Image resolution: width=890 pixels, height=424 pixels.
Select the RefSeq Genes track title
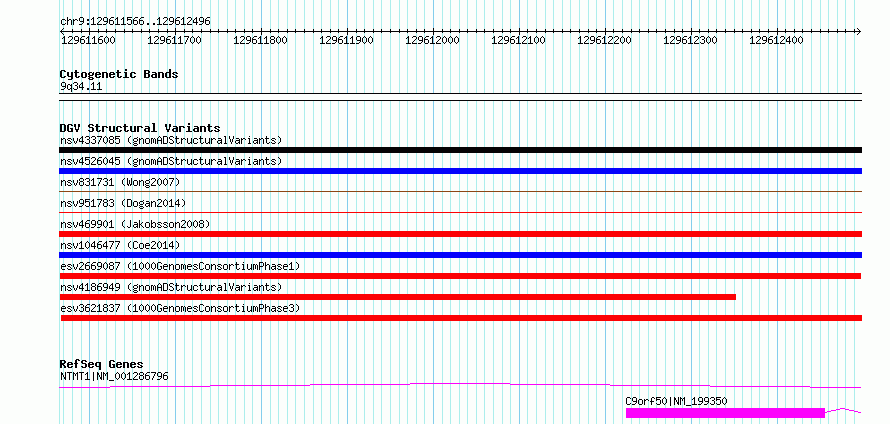(x=102, y=364)
